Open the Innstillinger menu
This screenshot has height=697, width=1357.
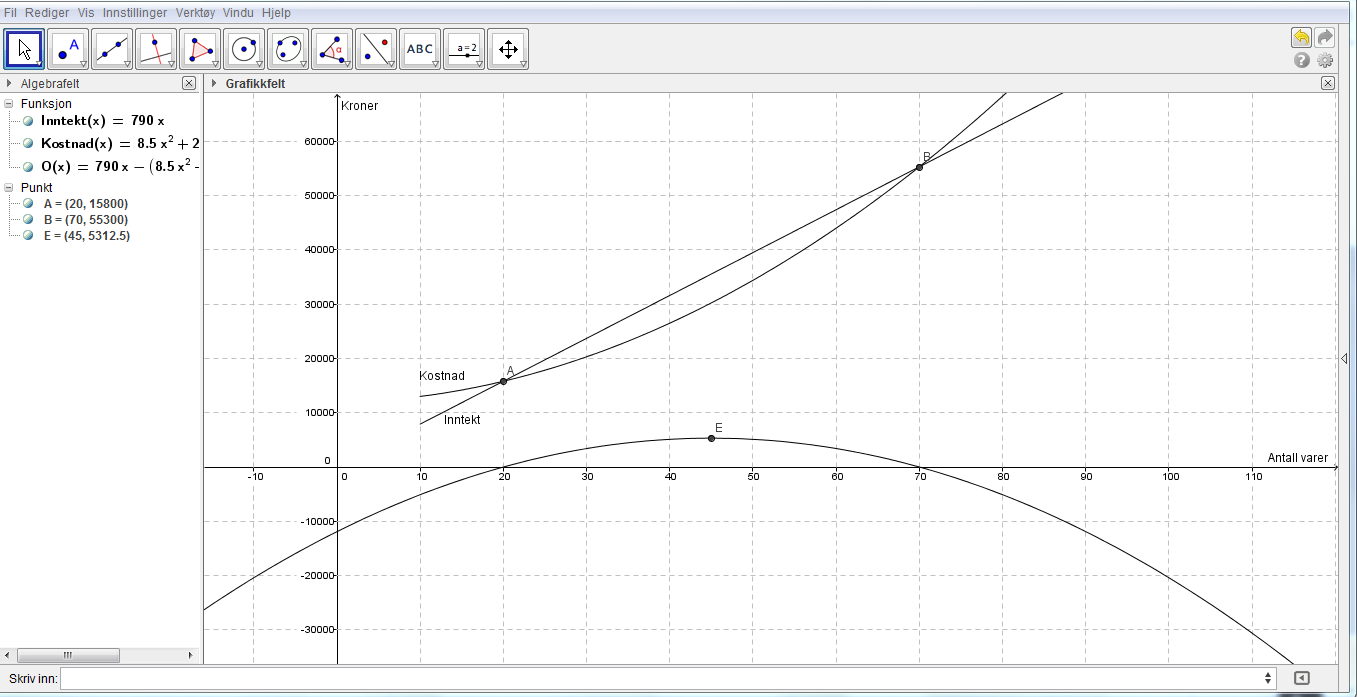[134, 13]
